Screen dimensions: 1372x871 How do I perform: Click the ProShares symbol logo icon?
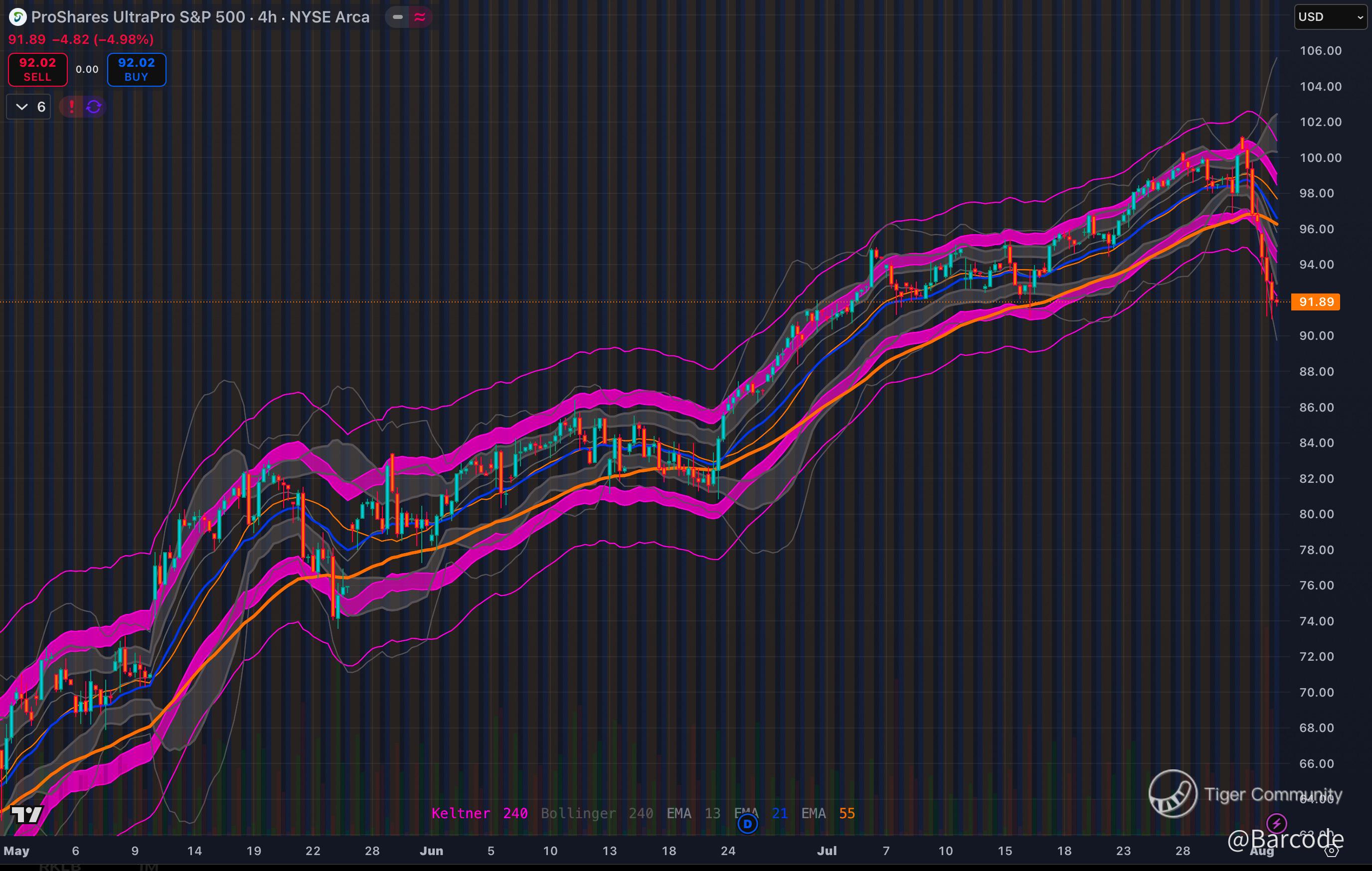click(x=17, y=17)
